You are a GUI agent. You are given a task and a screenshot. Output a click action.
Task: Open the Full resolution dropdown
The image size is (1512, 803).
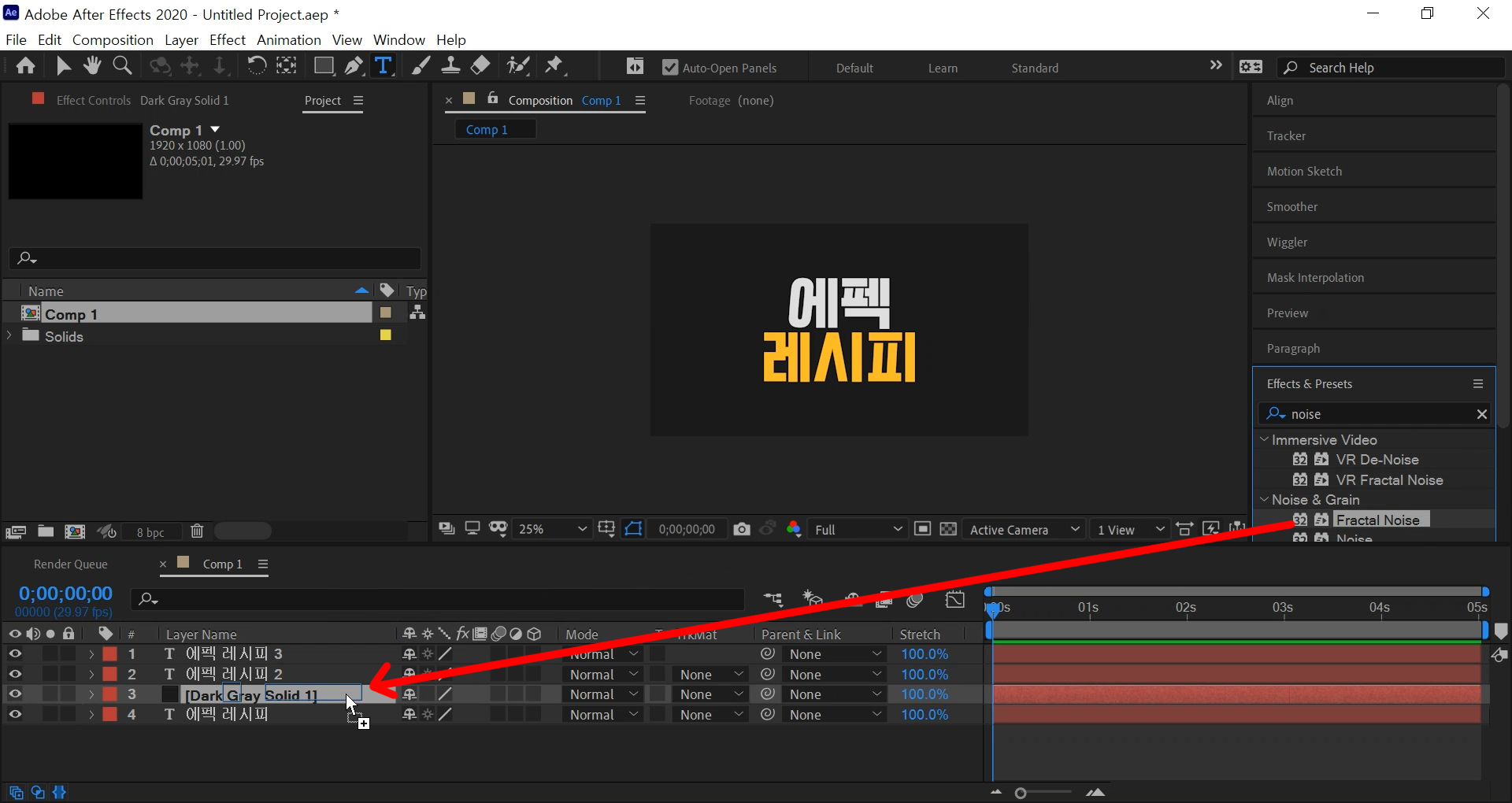click(x=858, y=529)
